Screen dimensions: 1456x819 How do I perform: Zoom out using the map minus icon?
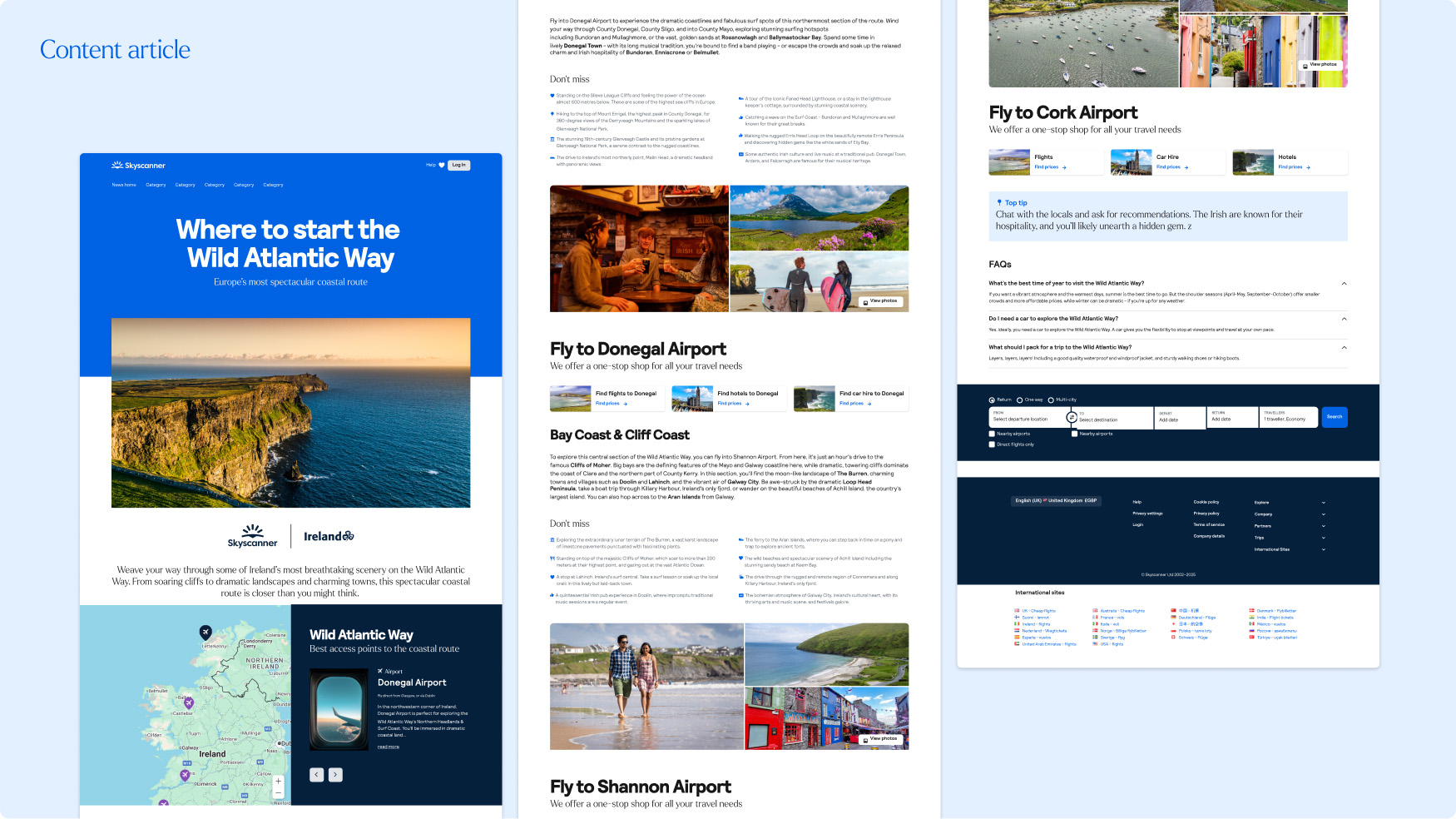278,793
